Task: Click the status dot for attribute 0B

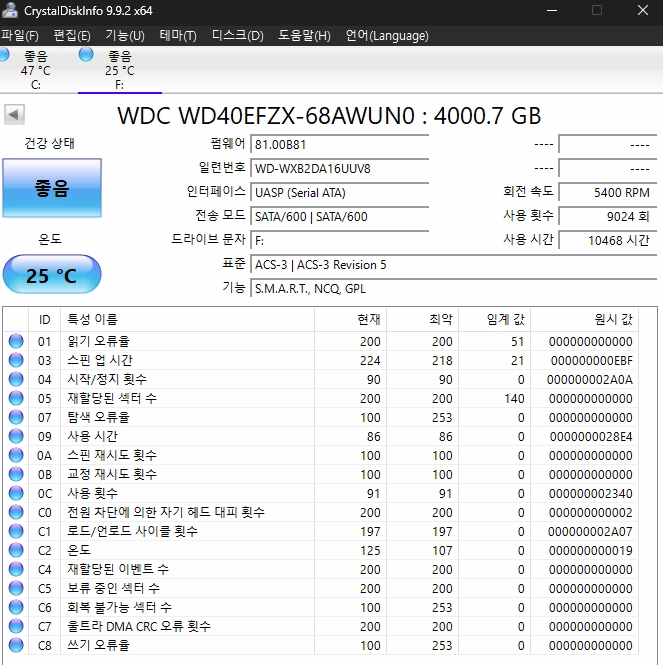Action: [x=16, y=474]
